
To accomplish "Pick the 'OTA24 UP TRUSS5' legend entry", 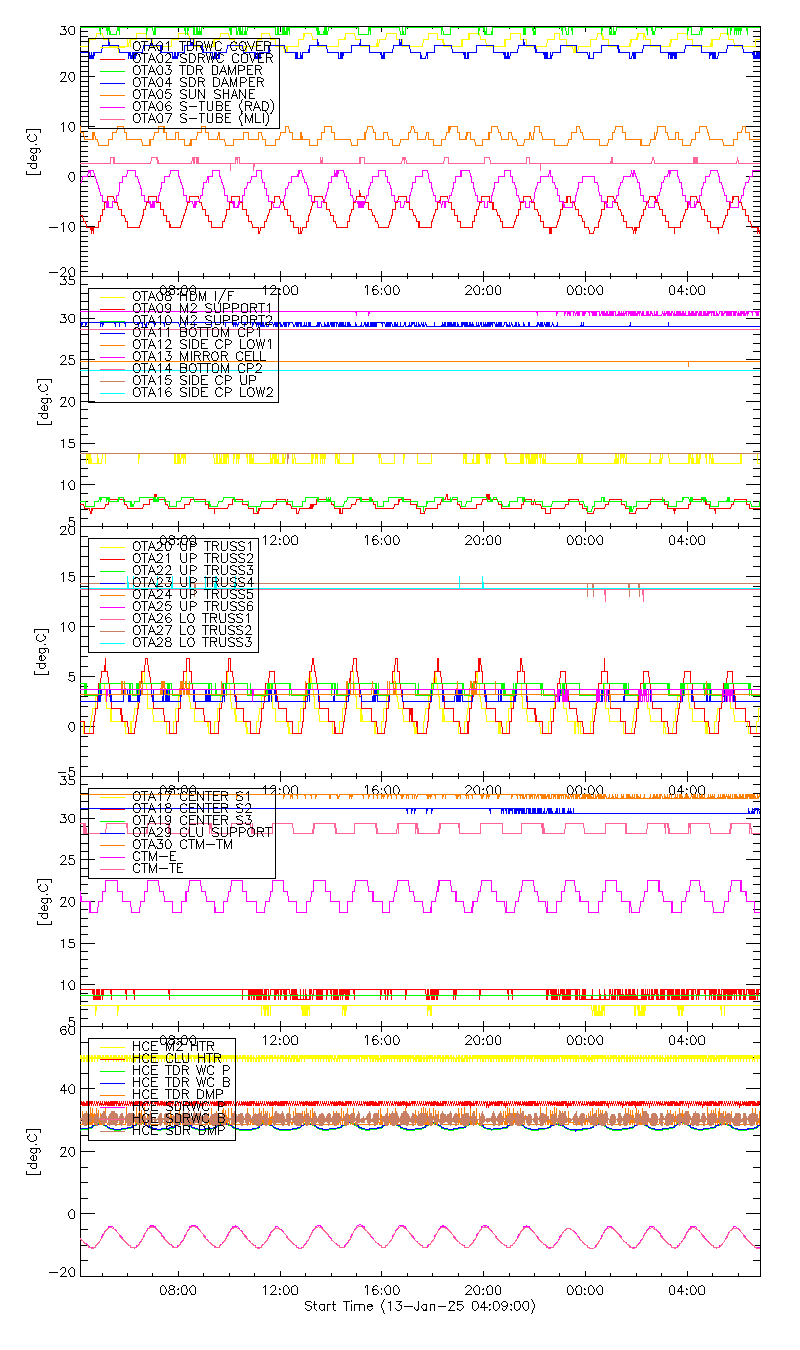I will point(193,593).
